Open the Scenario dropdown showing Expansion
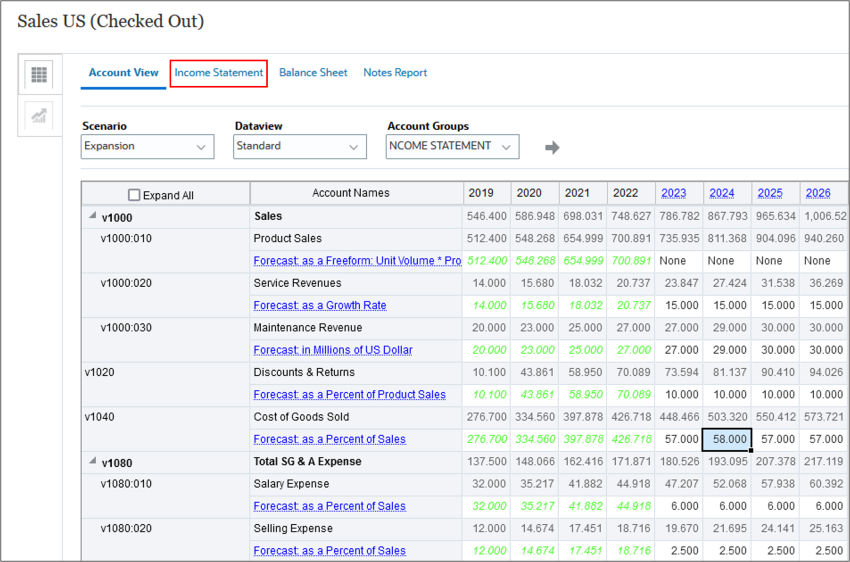The image size is (850, 562). click(147, 146)
